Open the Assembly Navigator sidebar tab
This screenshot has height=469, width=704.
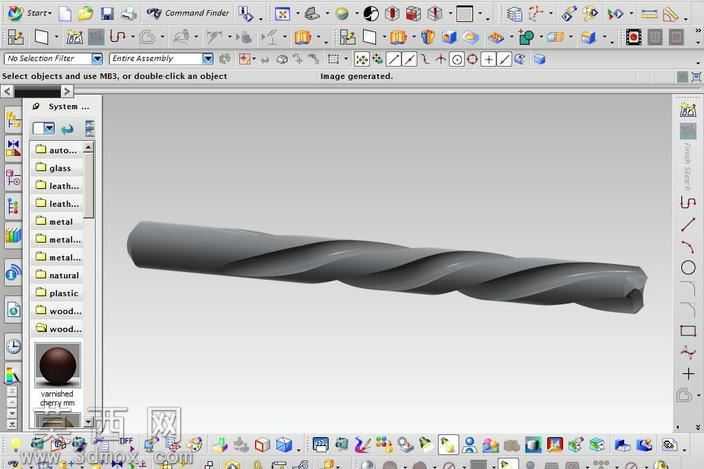(x=13, y=120)
